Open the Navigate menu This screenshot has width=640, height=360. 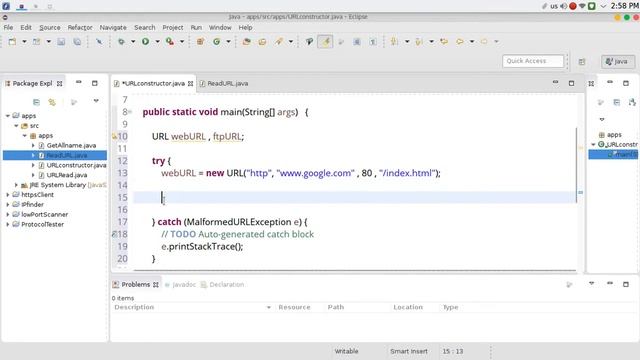113,27
